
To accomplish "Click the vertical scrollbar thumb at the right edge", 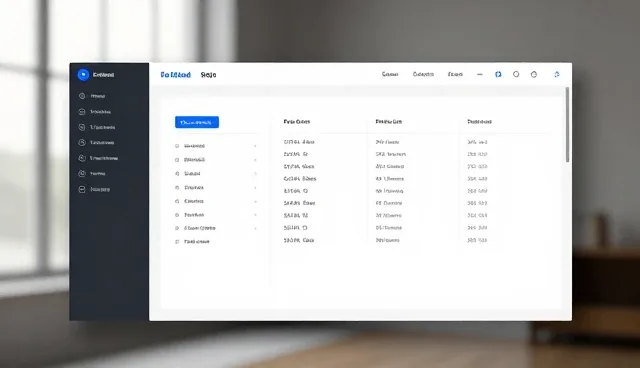I will click(x=567, y=125).
